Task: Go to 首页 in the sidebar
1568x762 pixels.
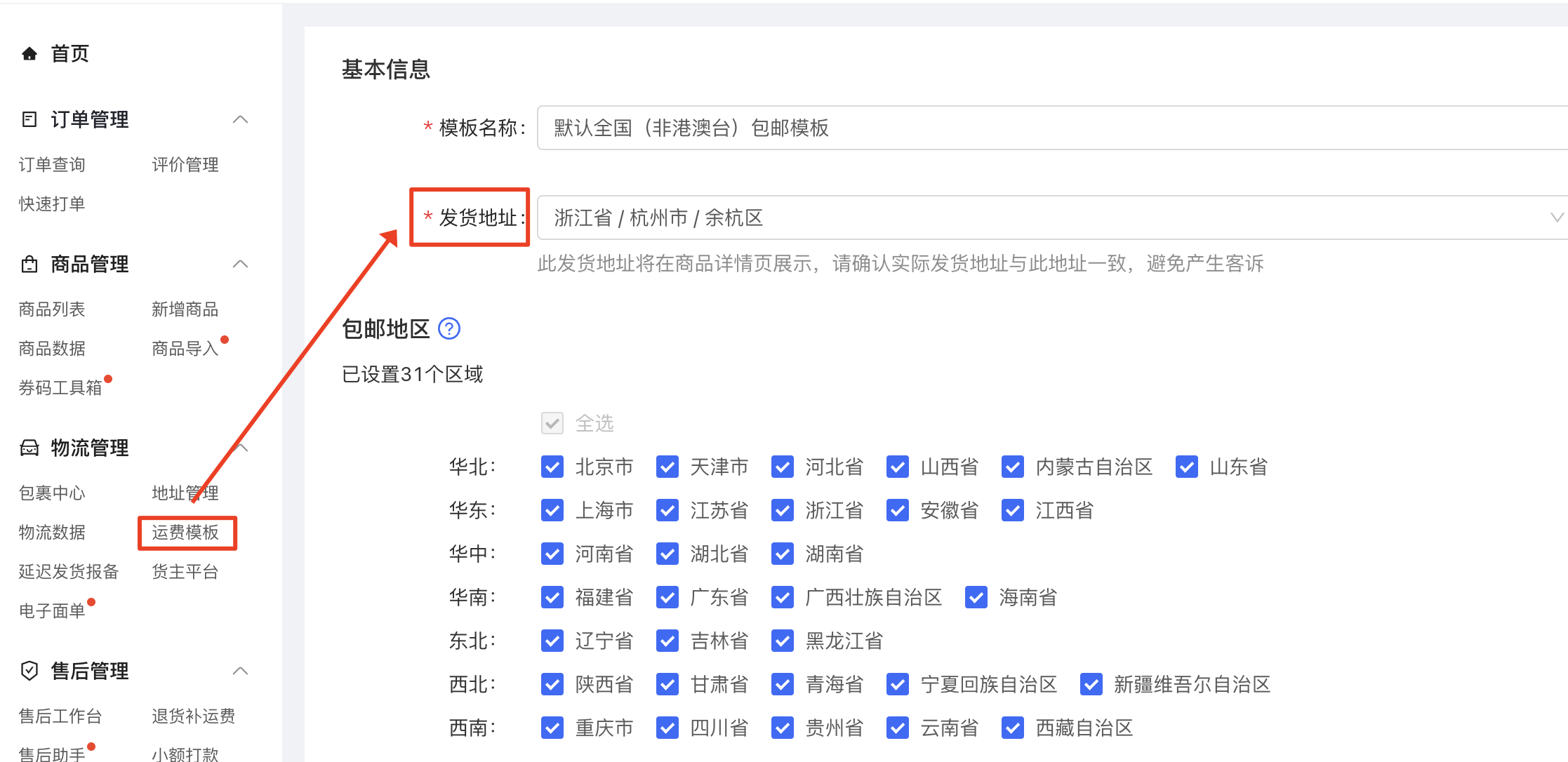Action: point(70,54)
